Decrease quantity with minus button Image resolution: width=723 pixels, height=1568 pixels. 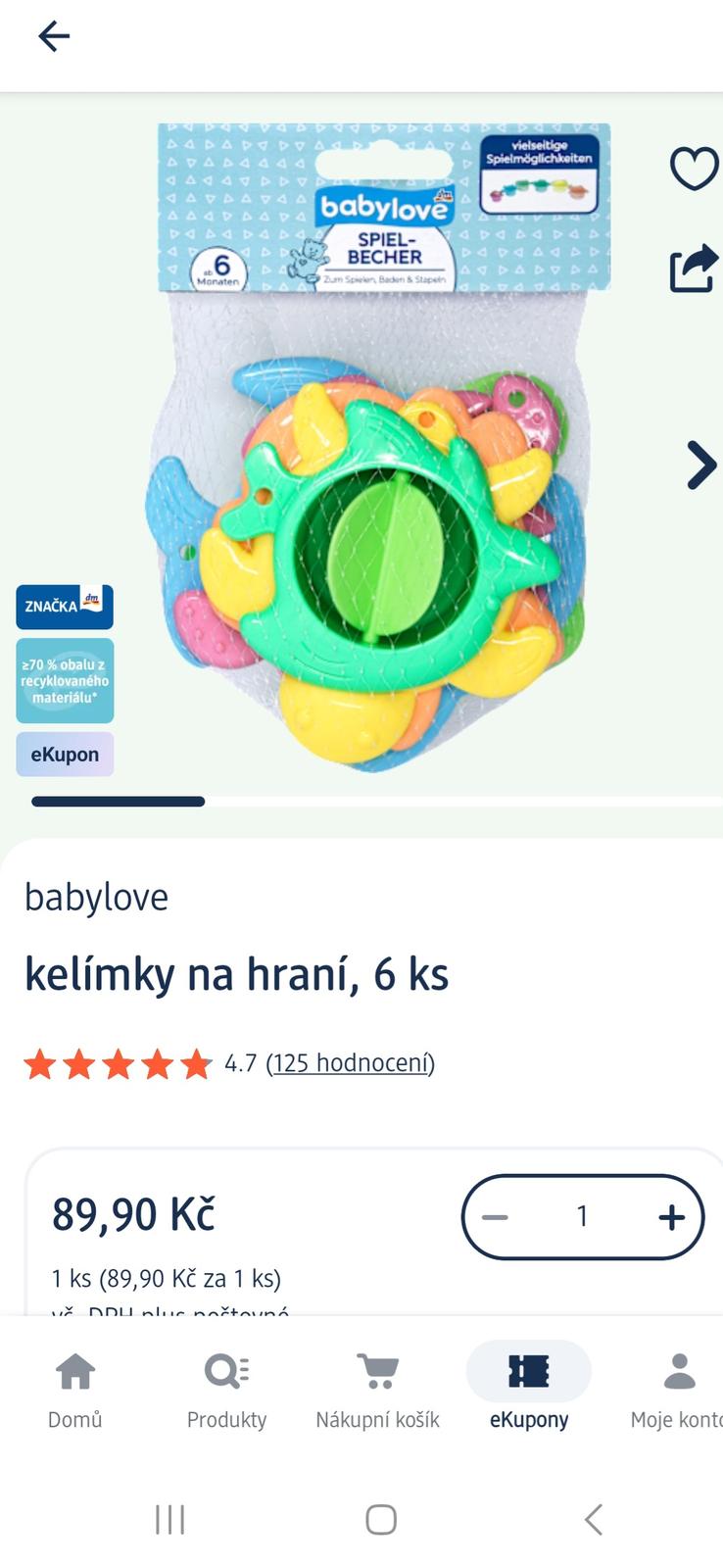tap(495, 1217)
